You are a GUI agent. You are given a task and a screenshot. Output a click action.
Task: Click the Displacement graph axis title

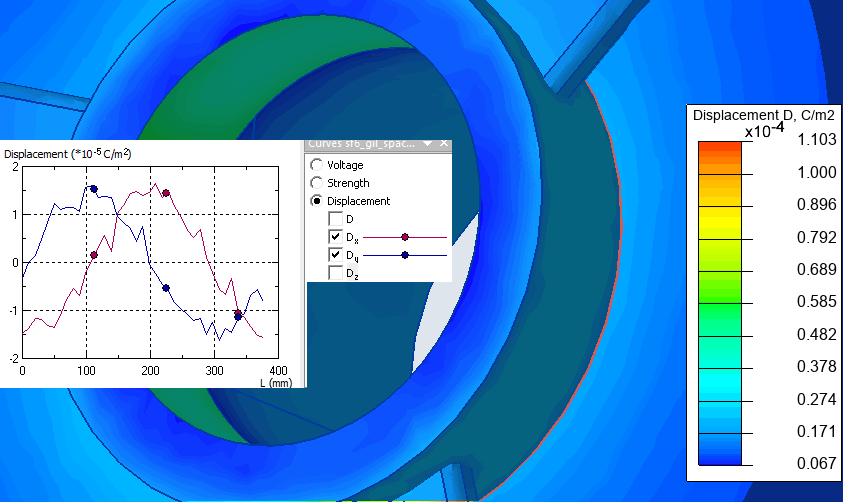pos(68,154)
